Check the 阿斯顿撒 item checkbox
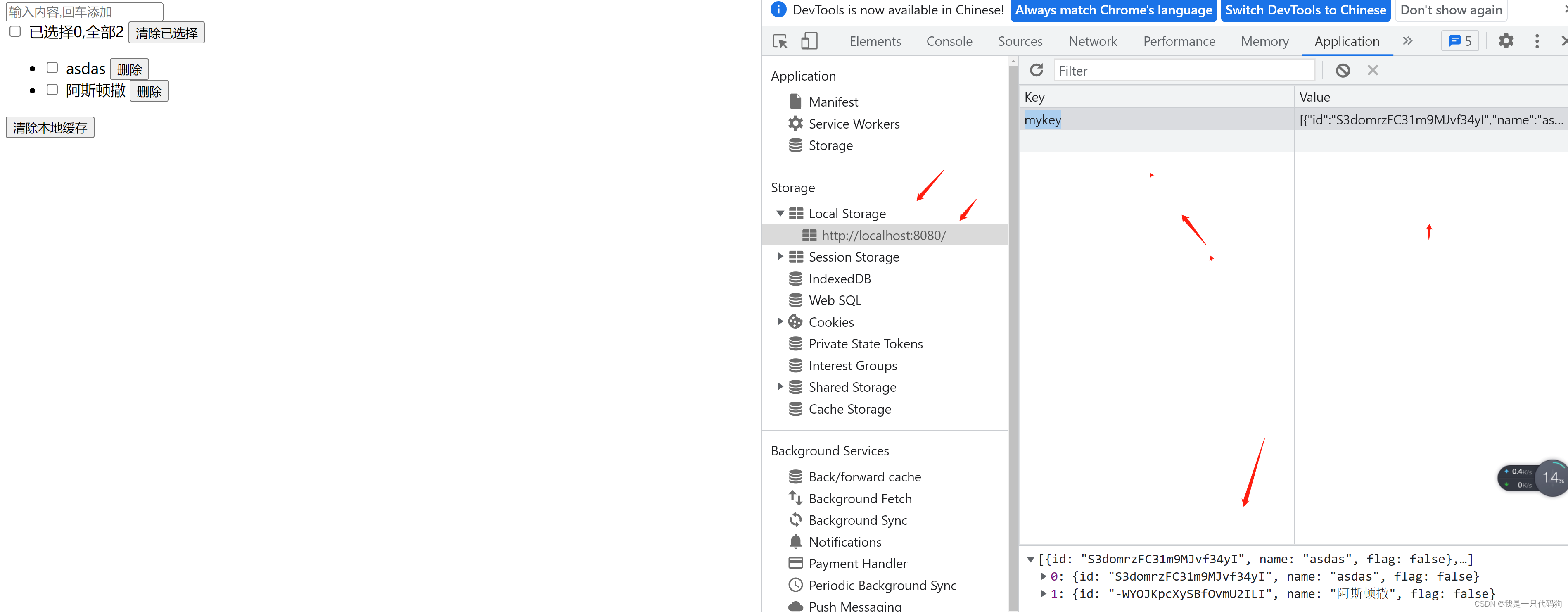 click(x=52, y=90)
